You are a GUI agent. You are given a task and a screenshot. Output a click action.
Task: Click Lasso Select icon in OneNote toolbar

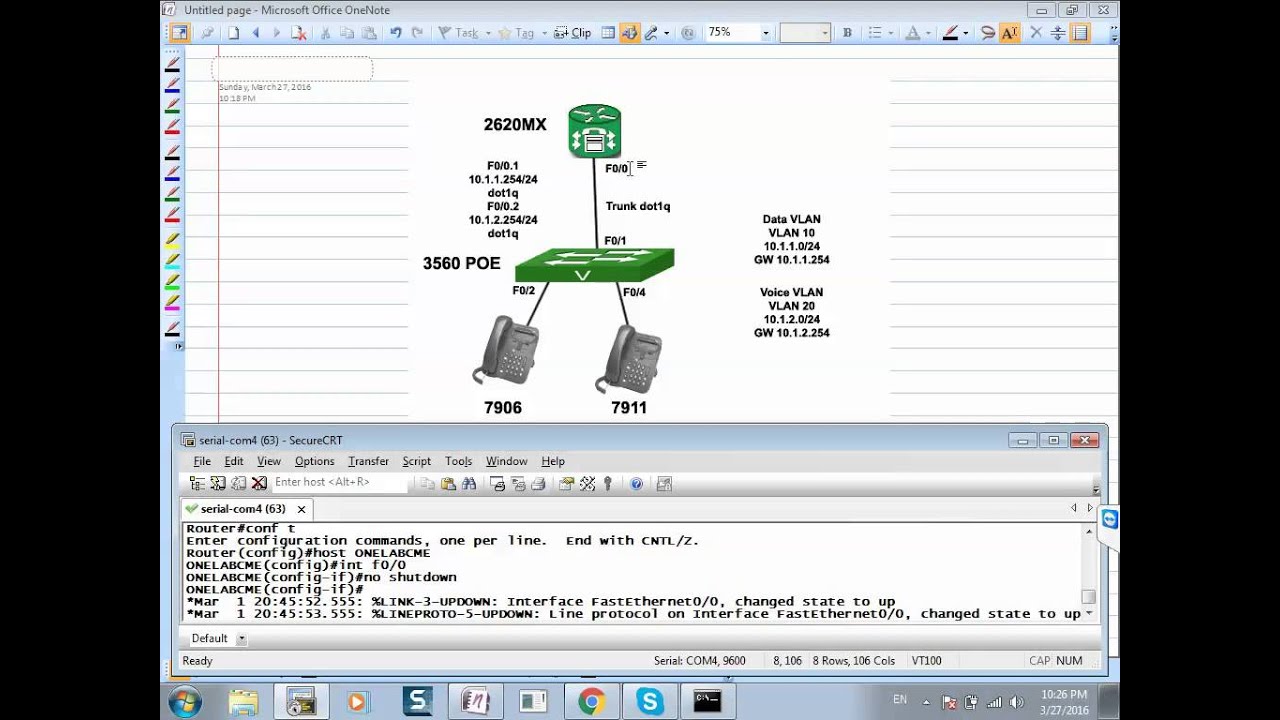pyautogui.click(x=988, y=33)
